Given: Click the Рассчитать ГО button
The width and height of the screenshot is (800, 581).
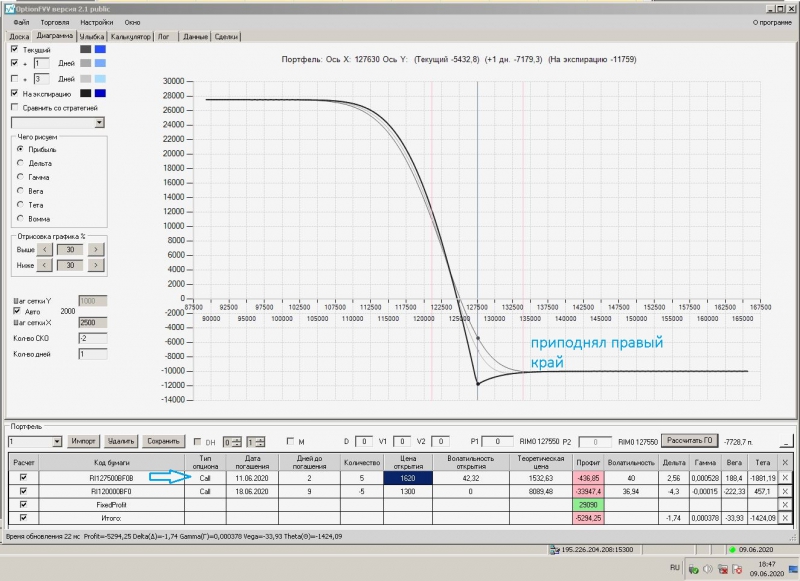Looking at the screenshot, I should click(x=689, y=441).
